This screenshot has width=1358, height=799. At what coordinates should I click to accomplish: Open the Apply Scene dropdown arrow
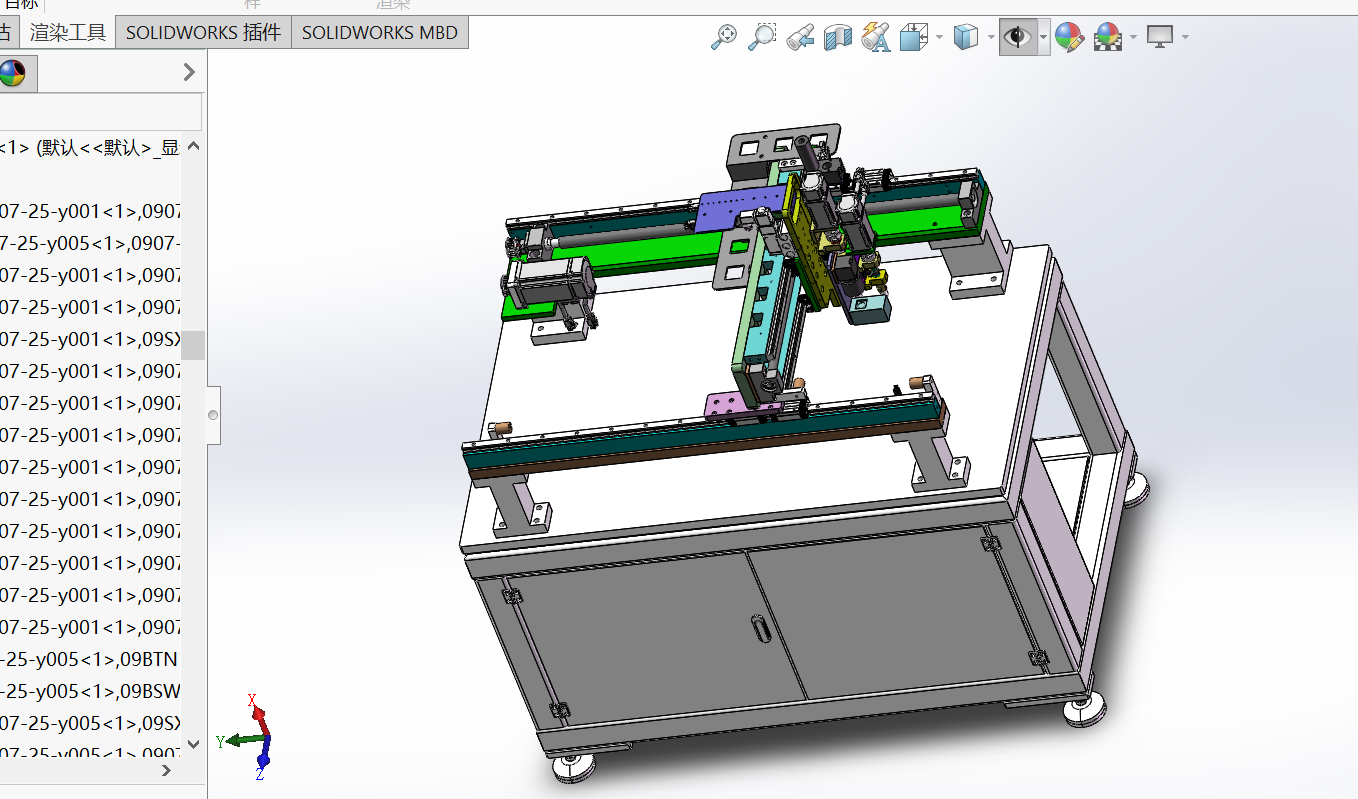pos(1133,38)
